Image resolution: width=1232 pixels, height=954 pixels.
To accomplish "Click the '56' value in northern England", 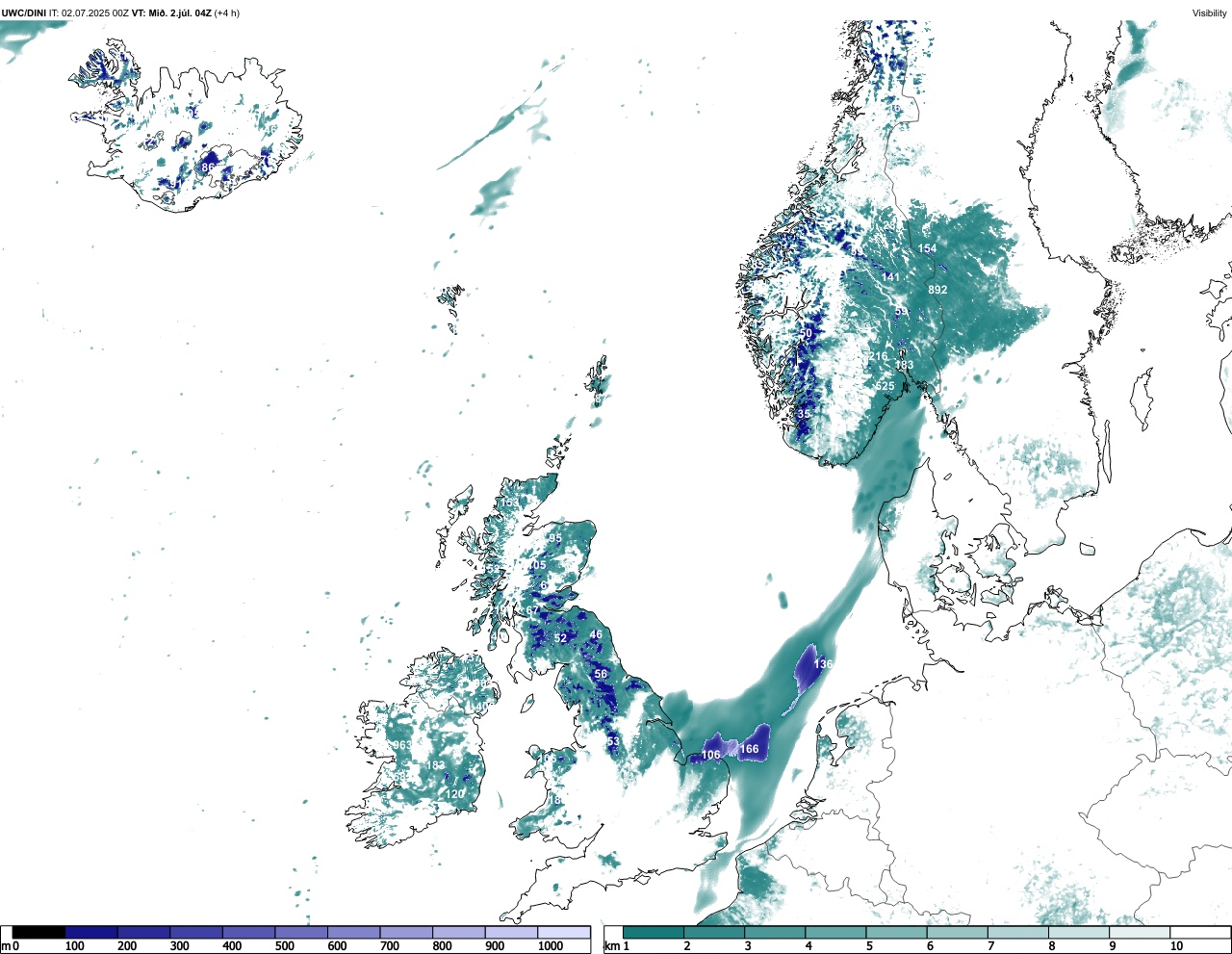I will tap(601, 674).
